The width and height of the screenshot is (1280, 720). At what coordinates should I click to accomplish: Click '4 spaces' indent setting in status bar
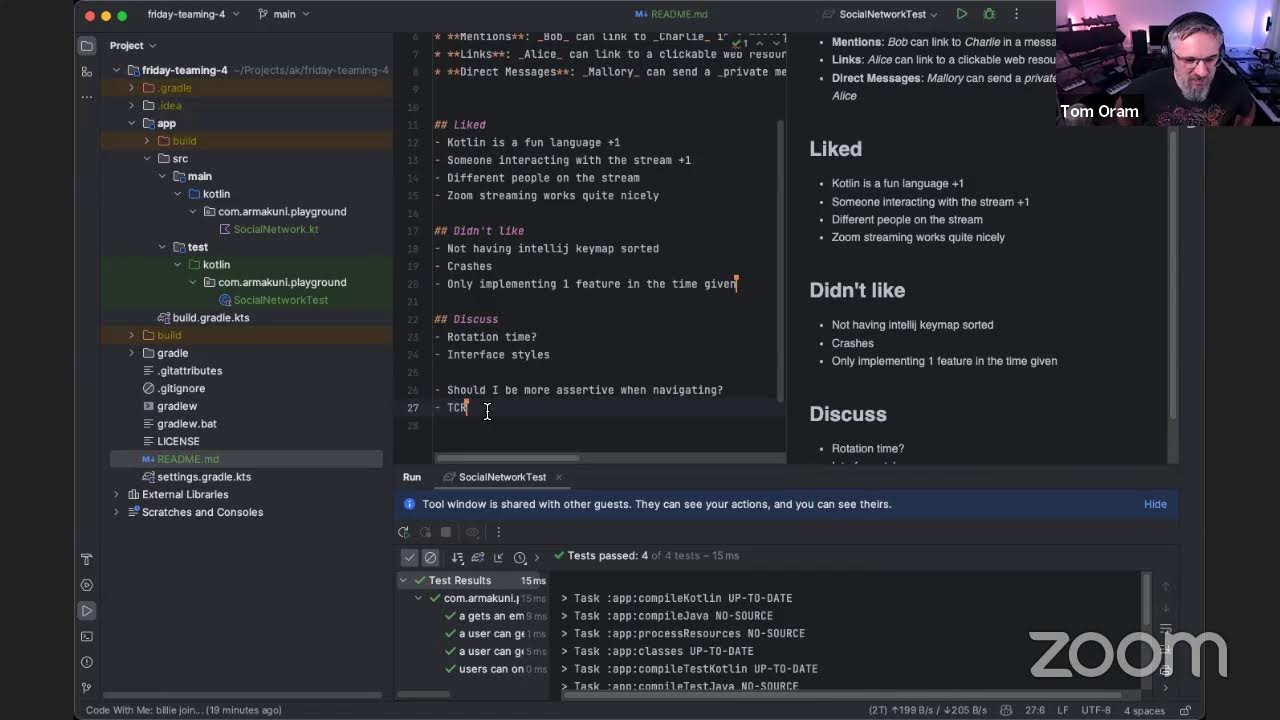1144,710
